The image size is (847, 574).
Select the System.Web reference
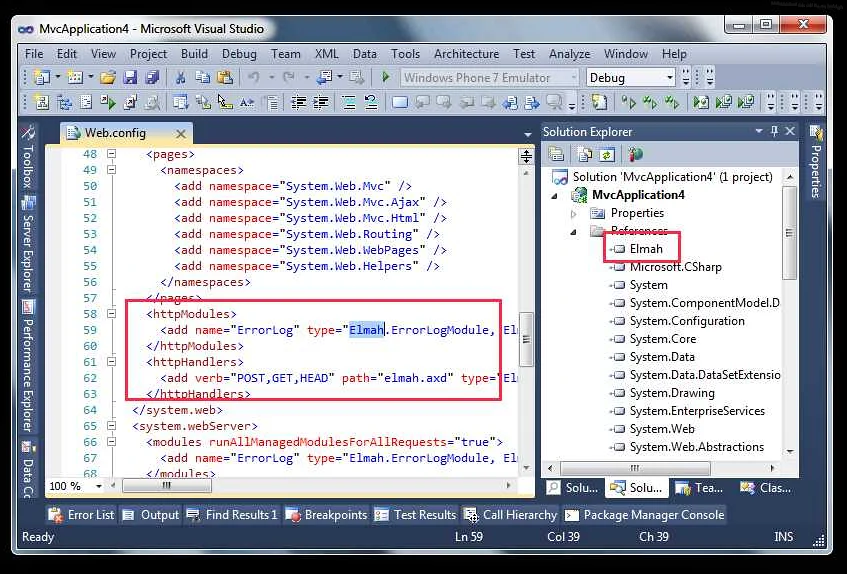(662, 429)
